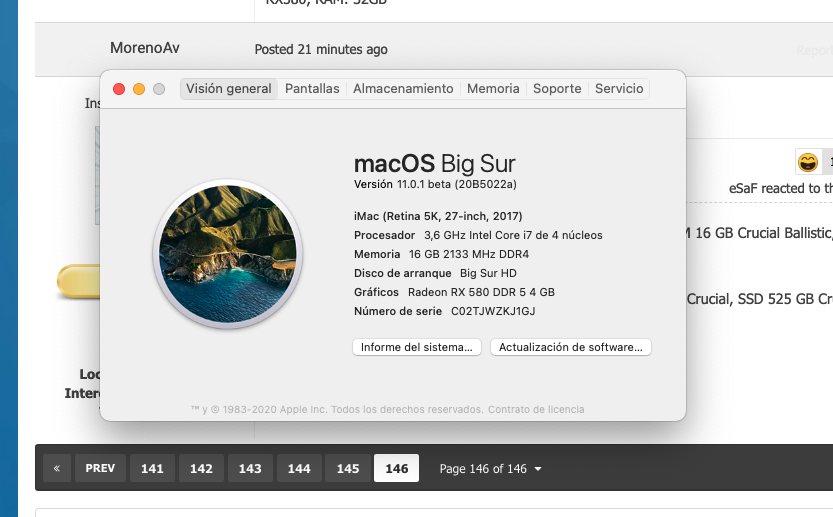Switch to the Soporte tab
This screenshot has width=833, height=517.
coord(557,89)
